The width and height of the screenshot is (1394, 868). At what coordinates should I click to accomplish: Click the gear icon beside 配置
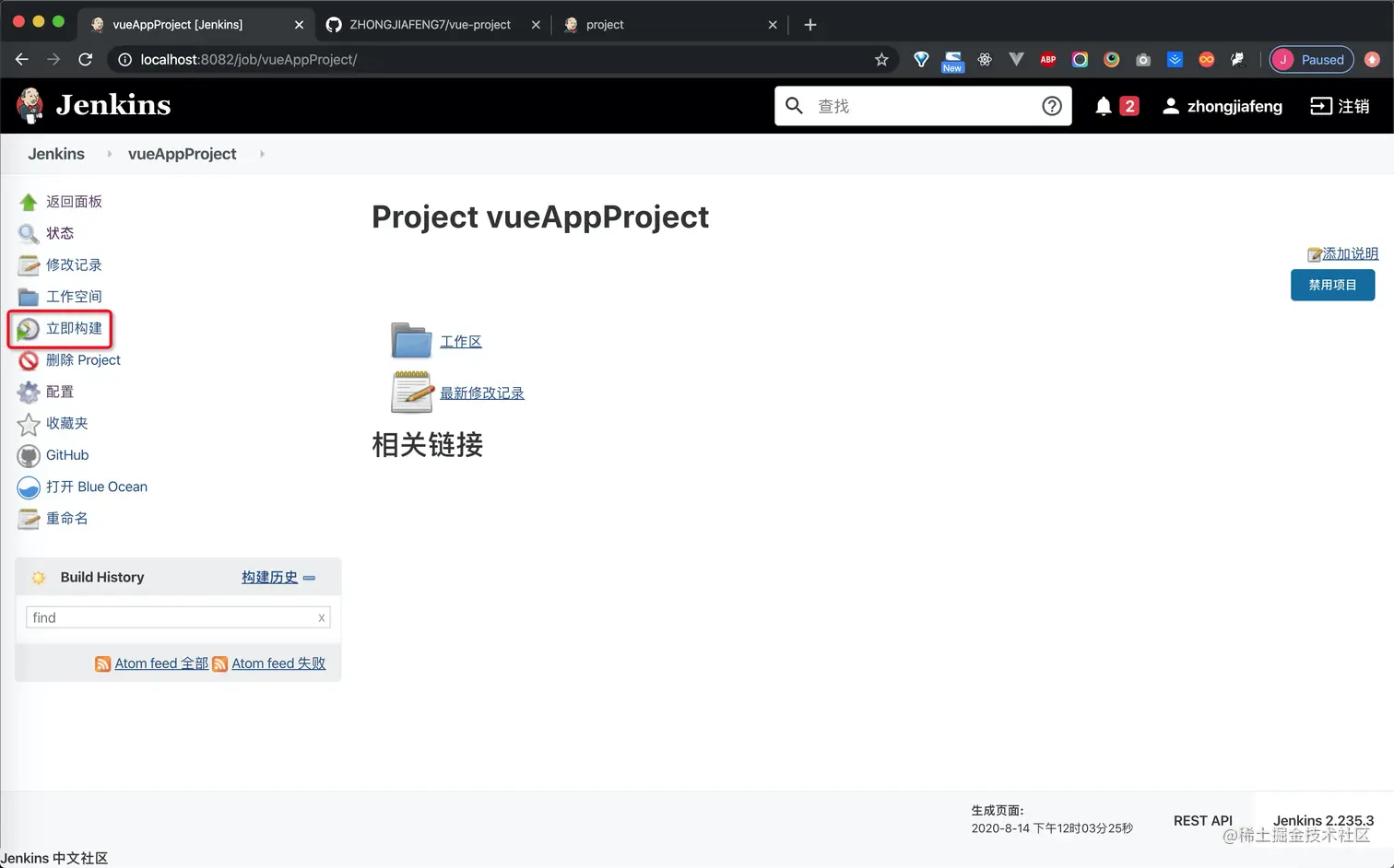(29, 393)
